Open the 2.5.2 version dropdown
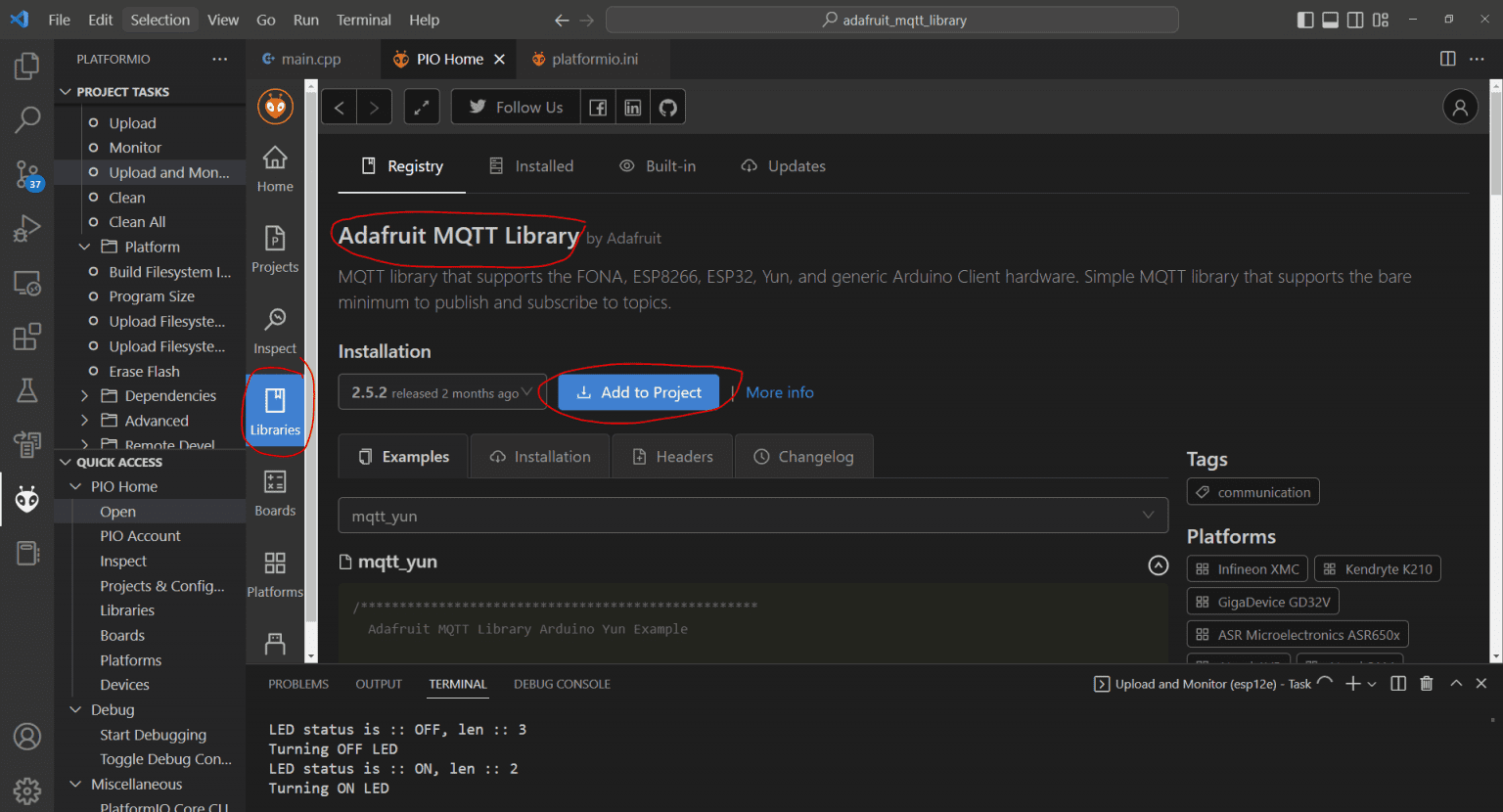The height and width of the screenshot is (812, 1503). [441, 392]
